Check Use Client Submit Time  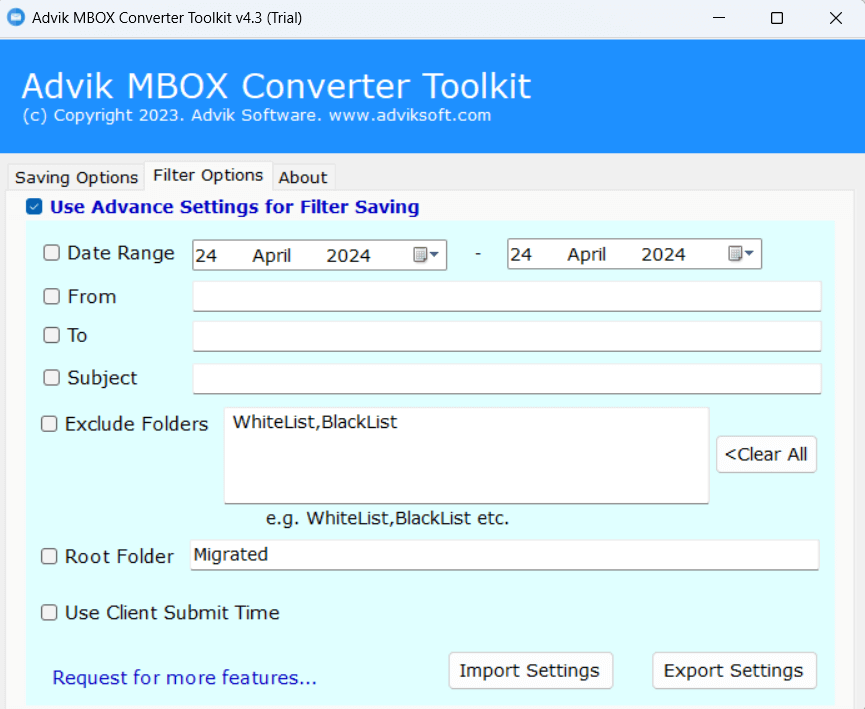click(49, 612)
